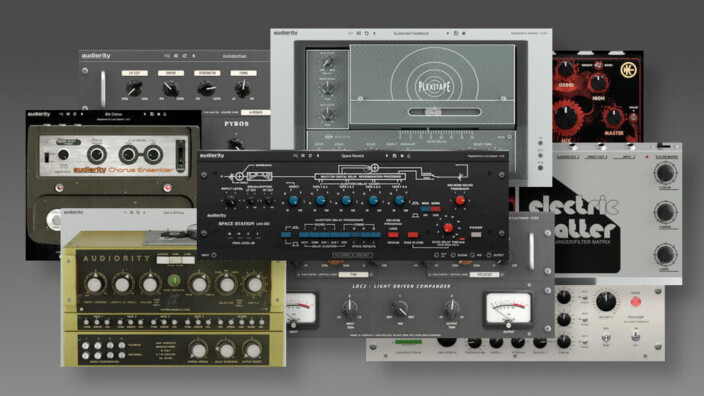The image size is (704, 396).
Task: Go to previous preset in Space Station
Action: (318, 156)
